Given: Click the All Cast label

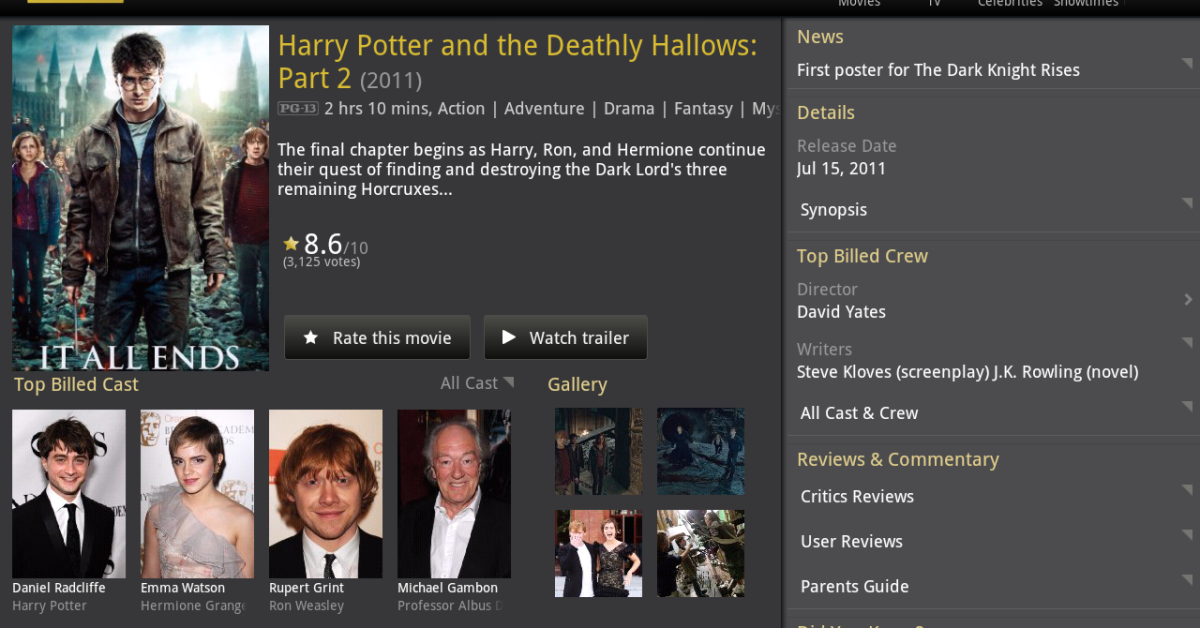Looking at the screenshot, I should coord(469,383).
